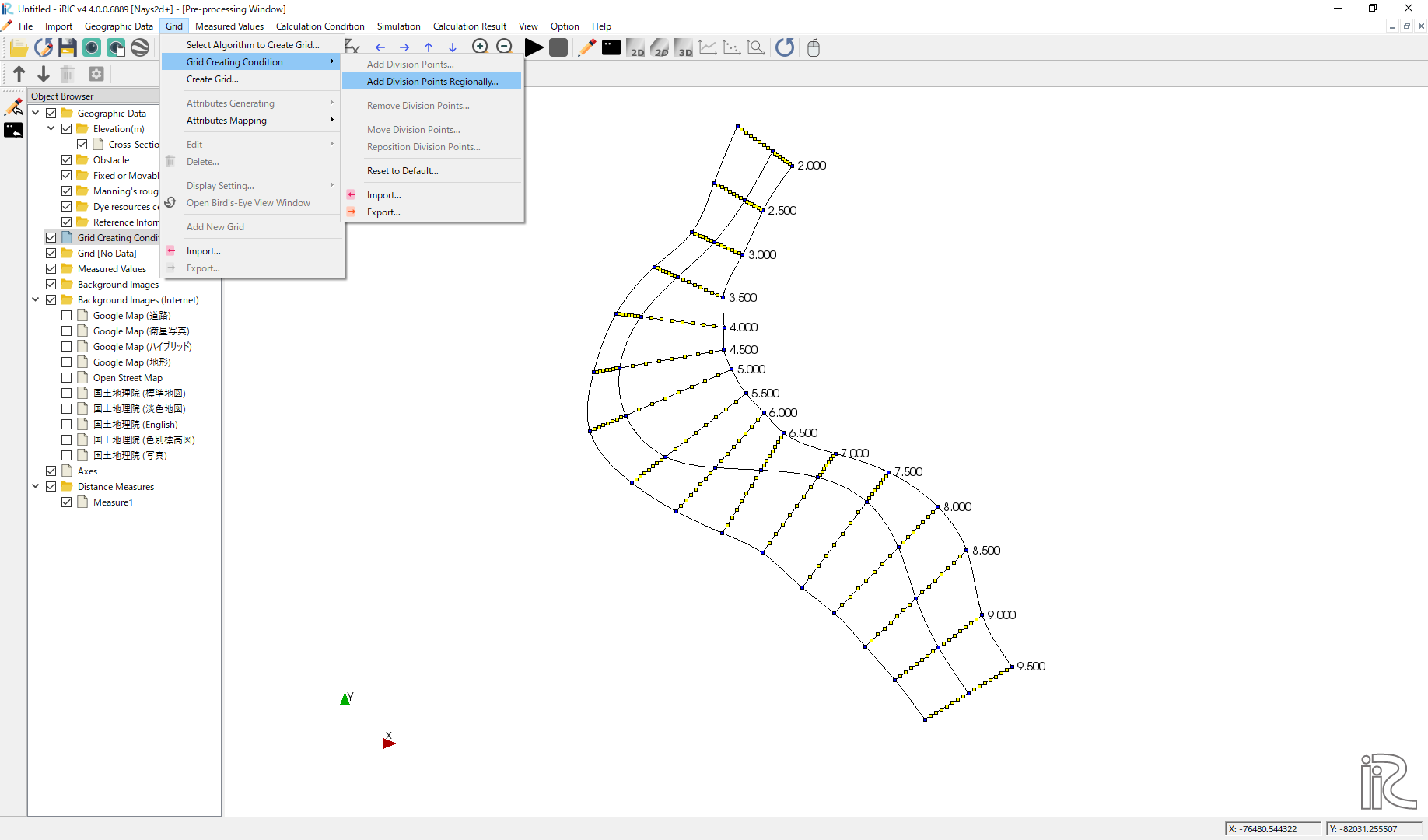
Task: Open the Geographic Data menu
Action: [x=118, y=26]
